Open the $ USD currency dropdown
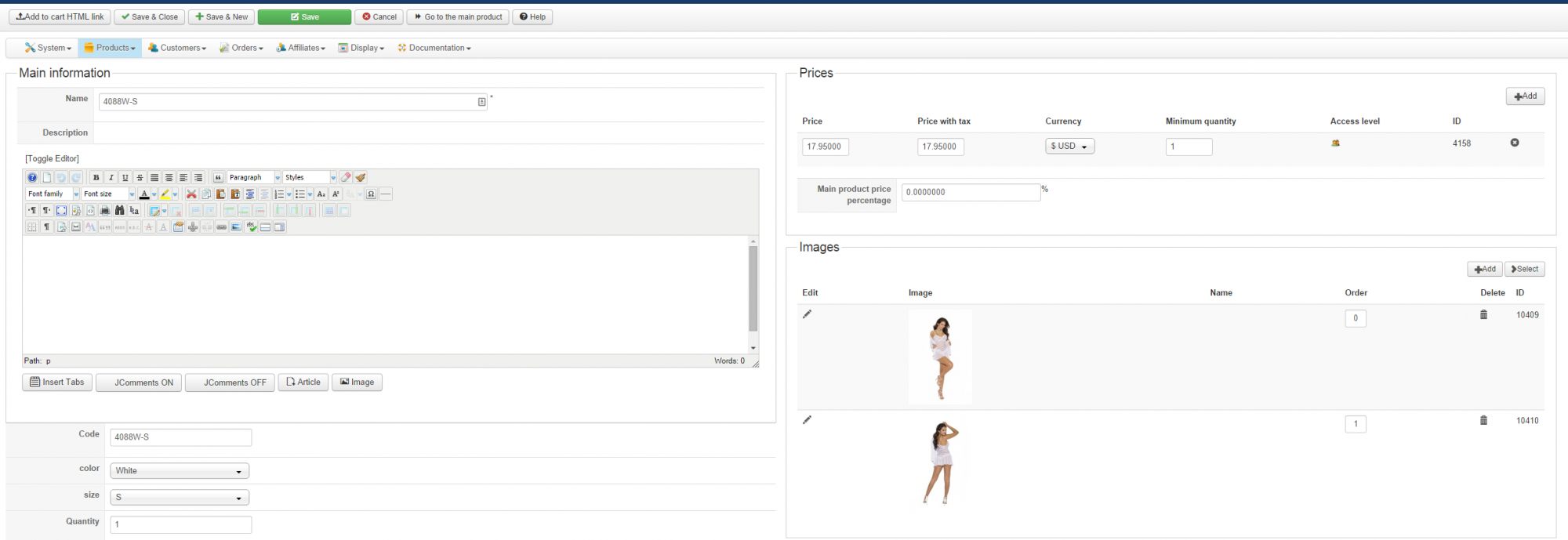Image resolution: width=1568 pixels, height=540 pixels. click(1069, 147)
